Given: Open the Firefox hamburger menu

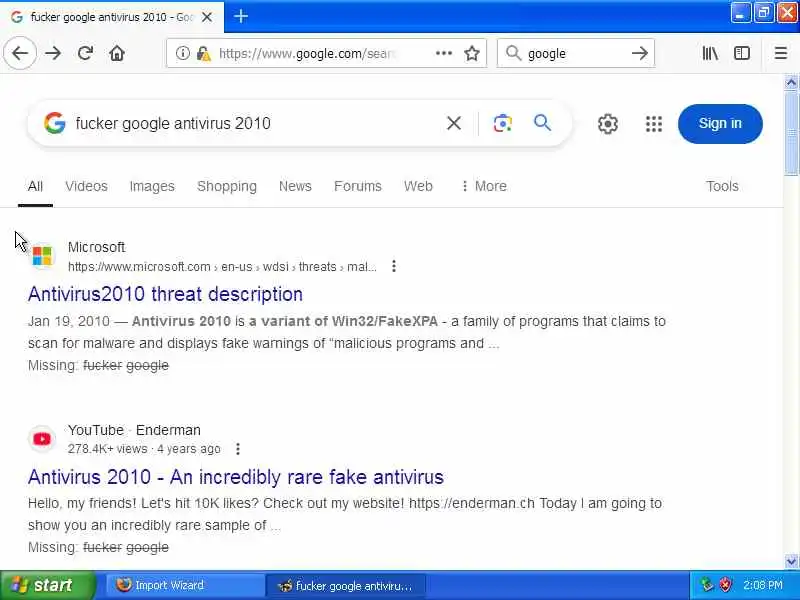Looking at the screenshot, I should (x=781, y=53).
